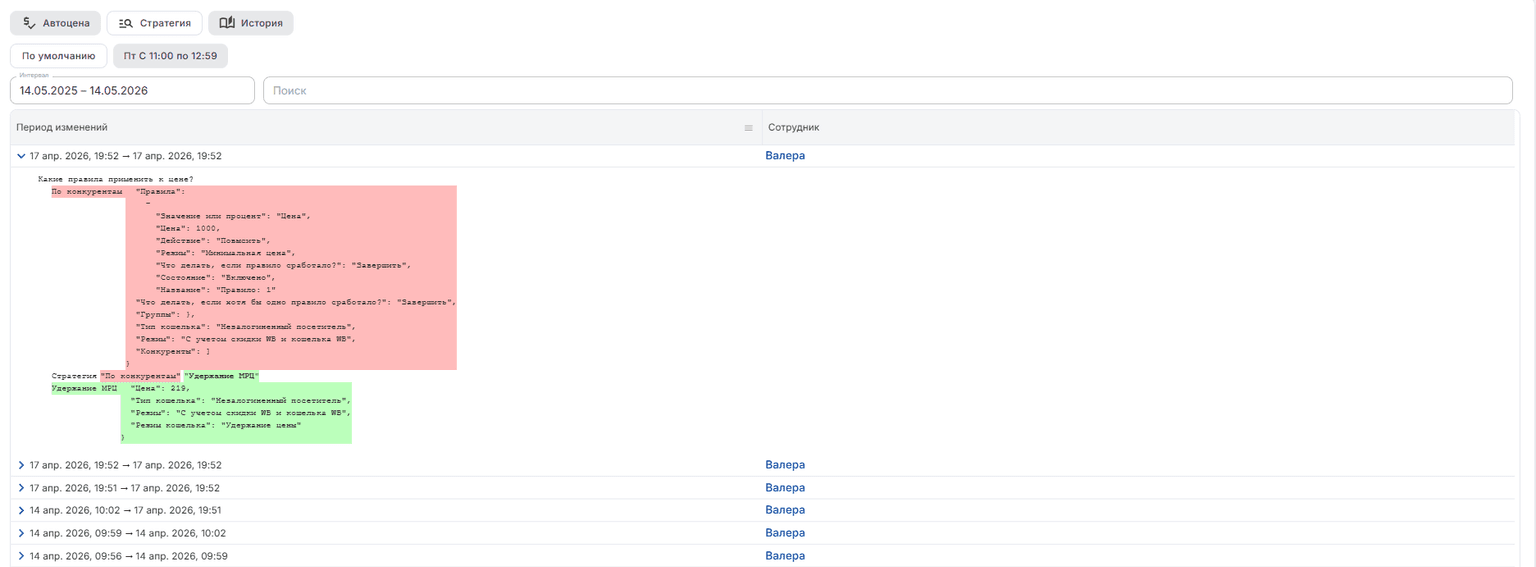The image size is (1536, 567).
Task: Click the book icon on История
Action: click(227, 23)
